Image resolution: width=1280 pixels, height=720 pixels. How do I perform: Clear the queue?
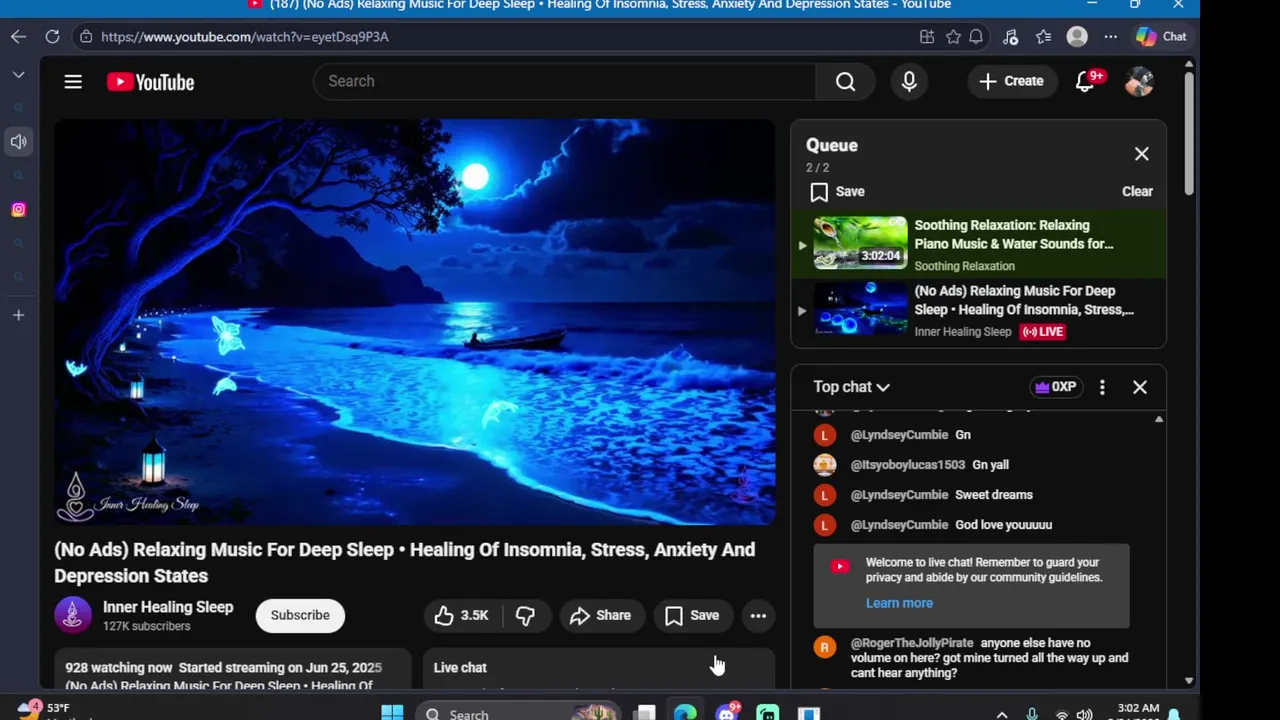(x=1137, y=192)
